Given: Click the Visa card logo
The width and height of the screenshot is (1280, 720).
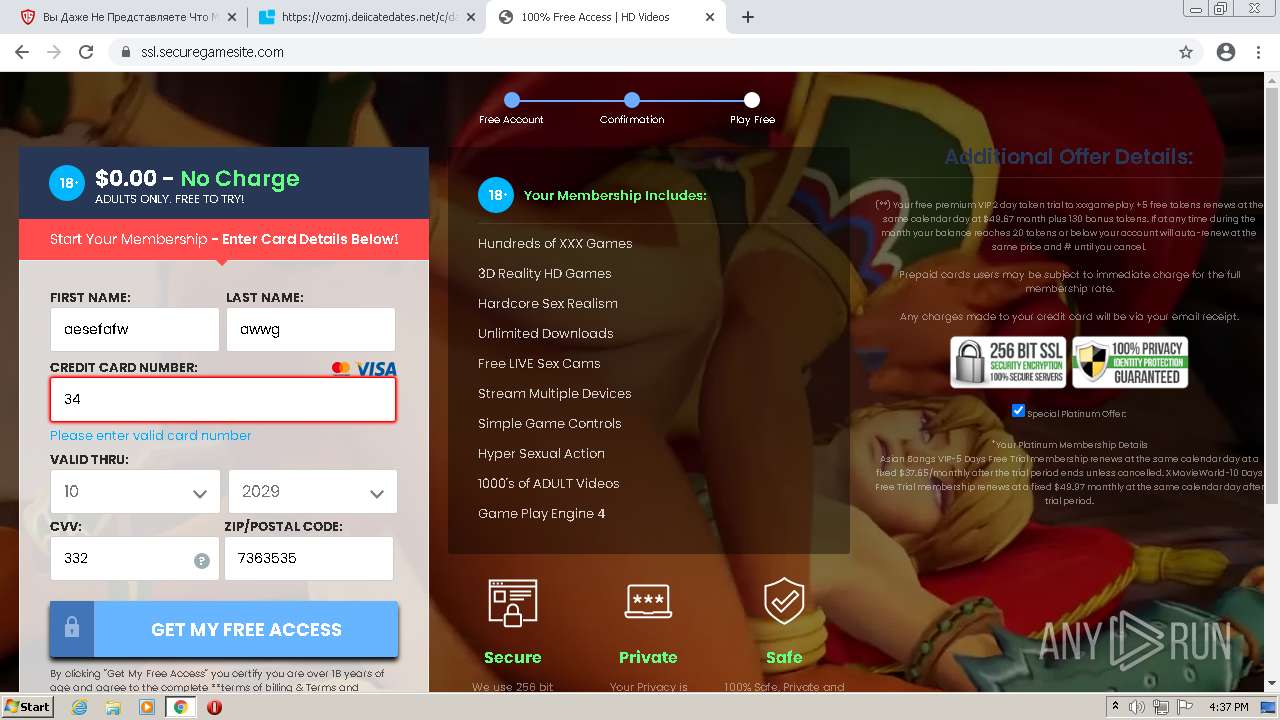Looking at the screenshot, I should coord(376,369).
